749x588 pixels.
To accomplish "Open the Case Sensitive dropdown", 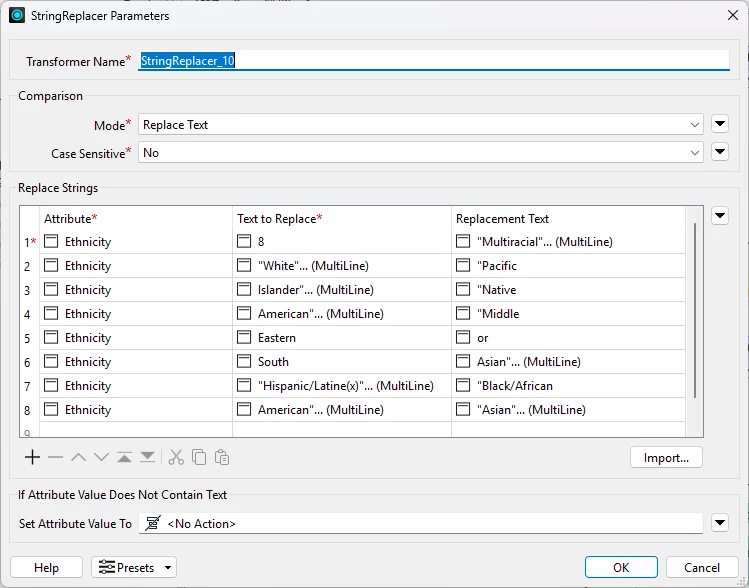I will [x=420, y=153].
